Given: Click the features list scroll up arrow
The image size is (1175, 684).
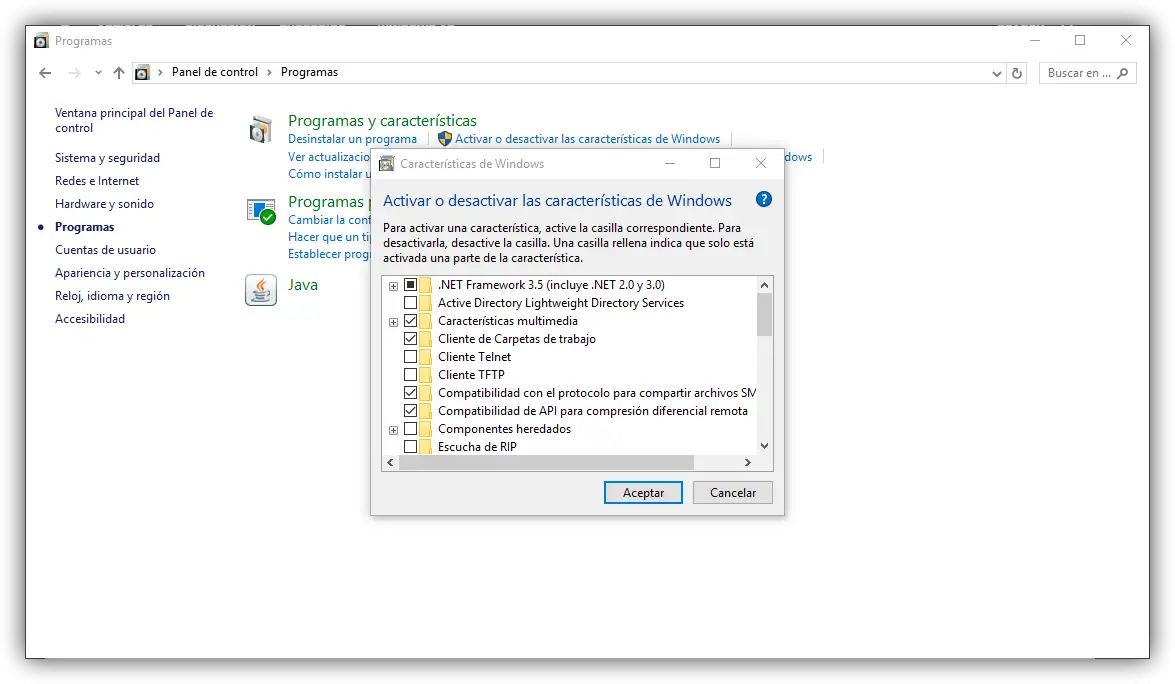Looking at the screenshot, I should 764,285.
